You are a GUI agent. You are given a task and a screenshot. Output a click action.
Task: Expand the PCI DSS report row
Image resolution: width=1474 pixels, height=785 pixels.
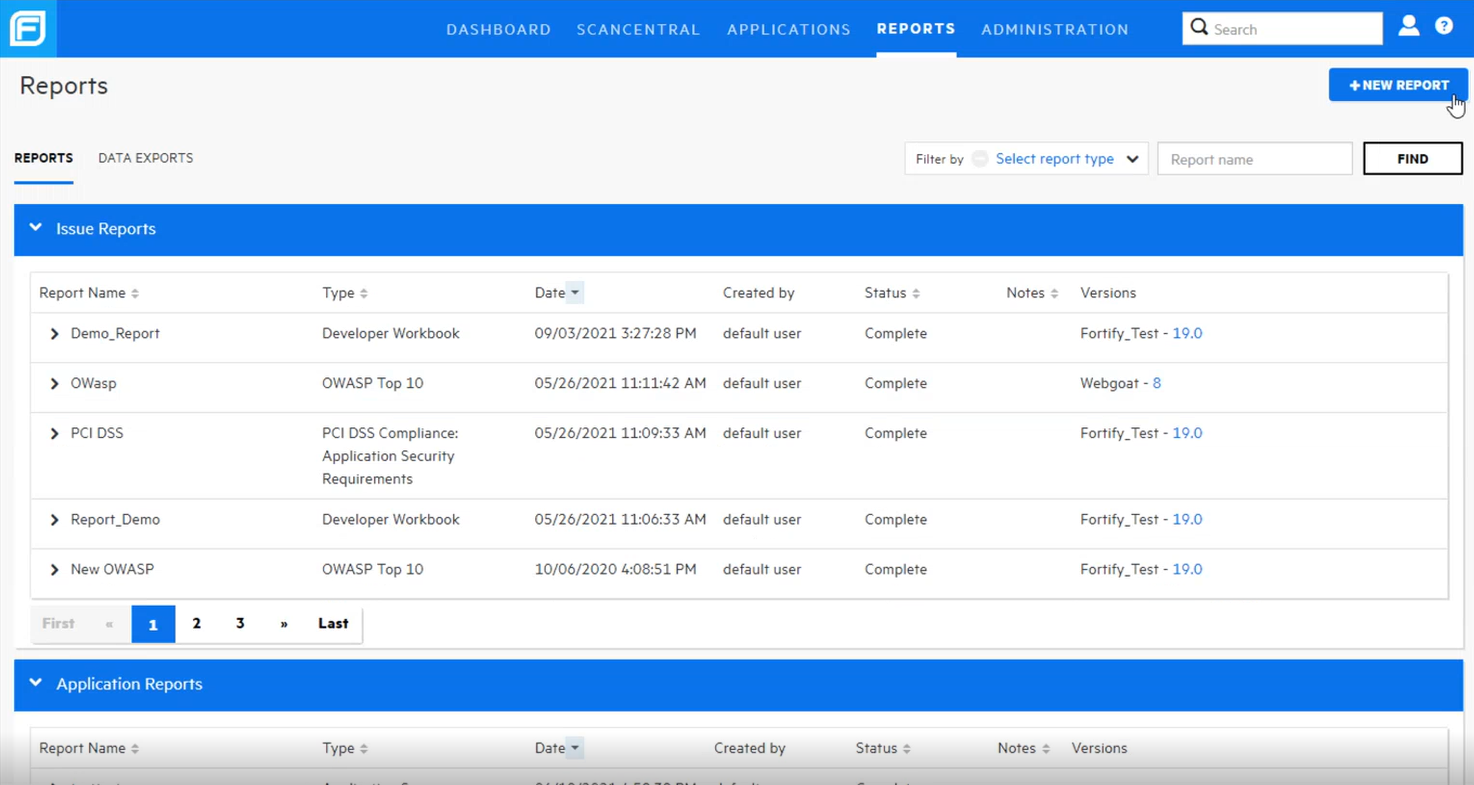pos(55,434)
